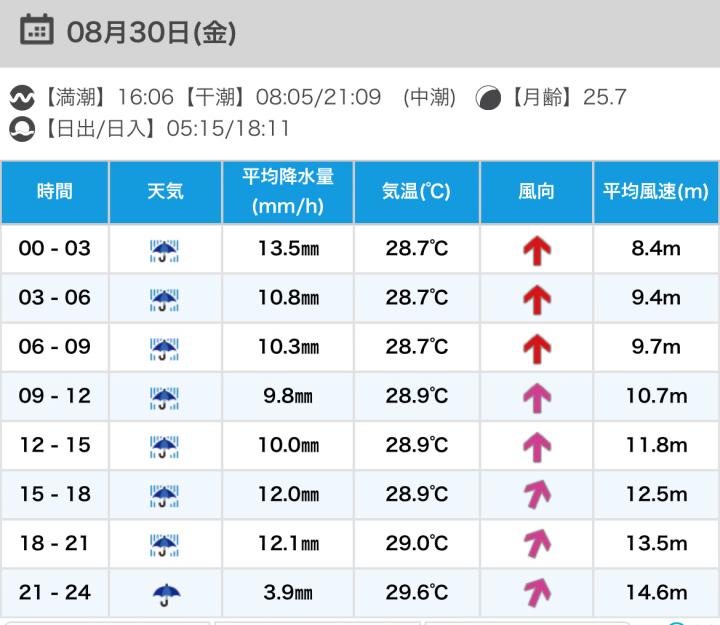Click the 平均降水量 column header
Image resolution: width=720 pixels, height=625 pixels.
[x=288, y=192]
